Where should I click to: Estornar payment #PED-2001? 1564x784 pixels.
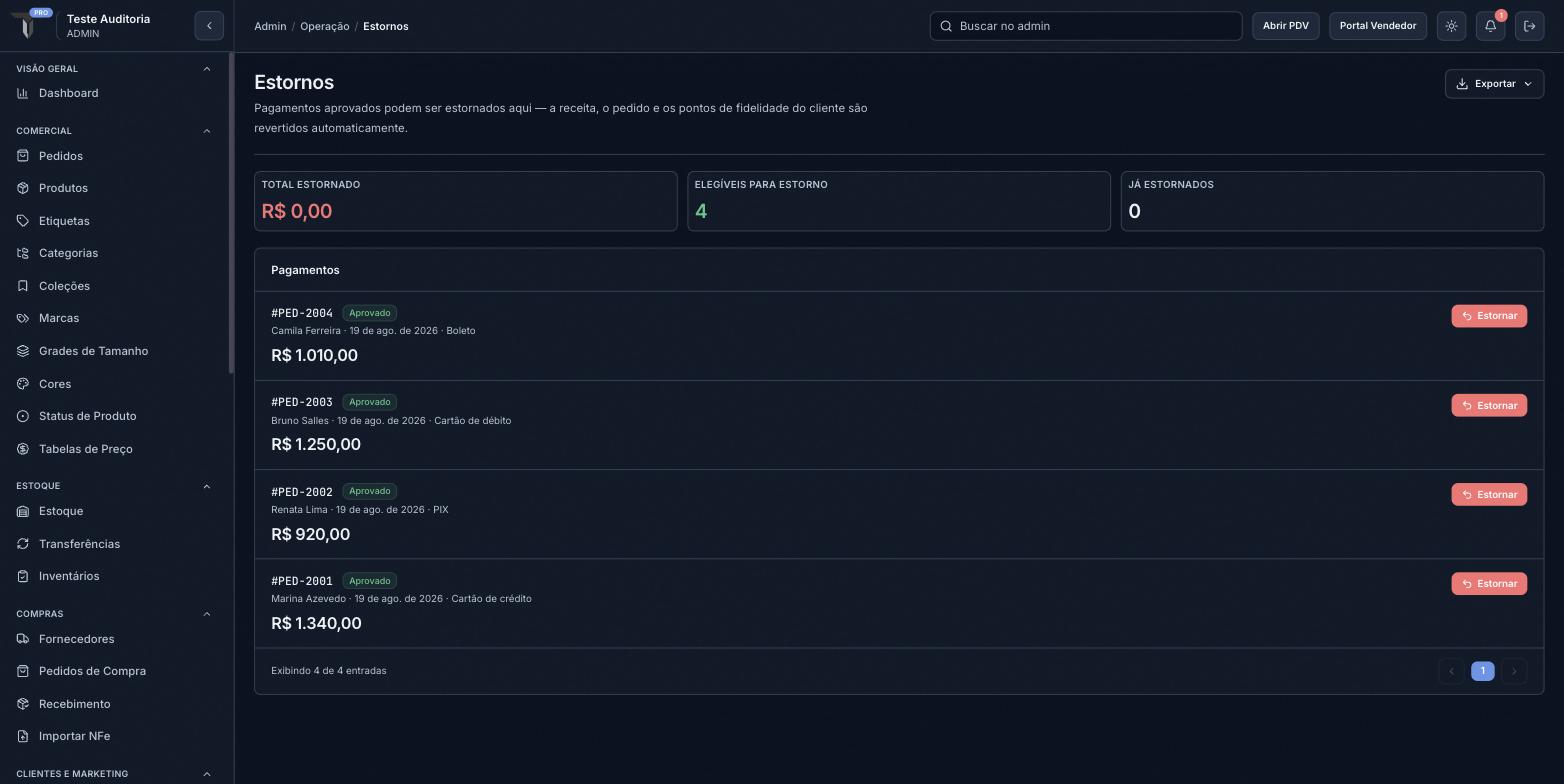point(1489,584)
